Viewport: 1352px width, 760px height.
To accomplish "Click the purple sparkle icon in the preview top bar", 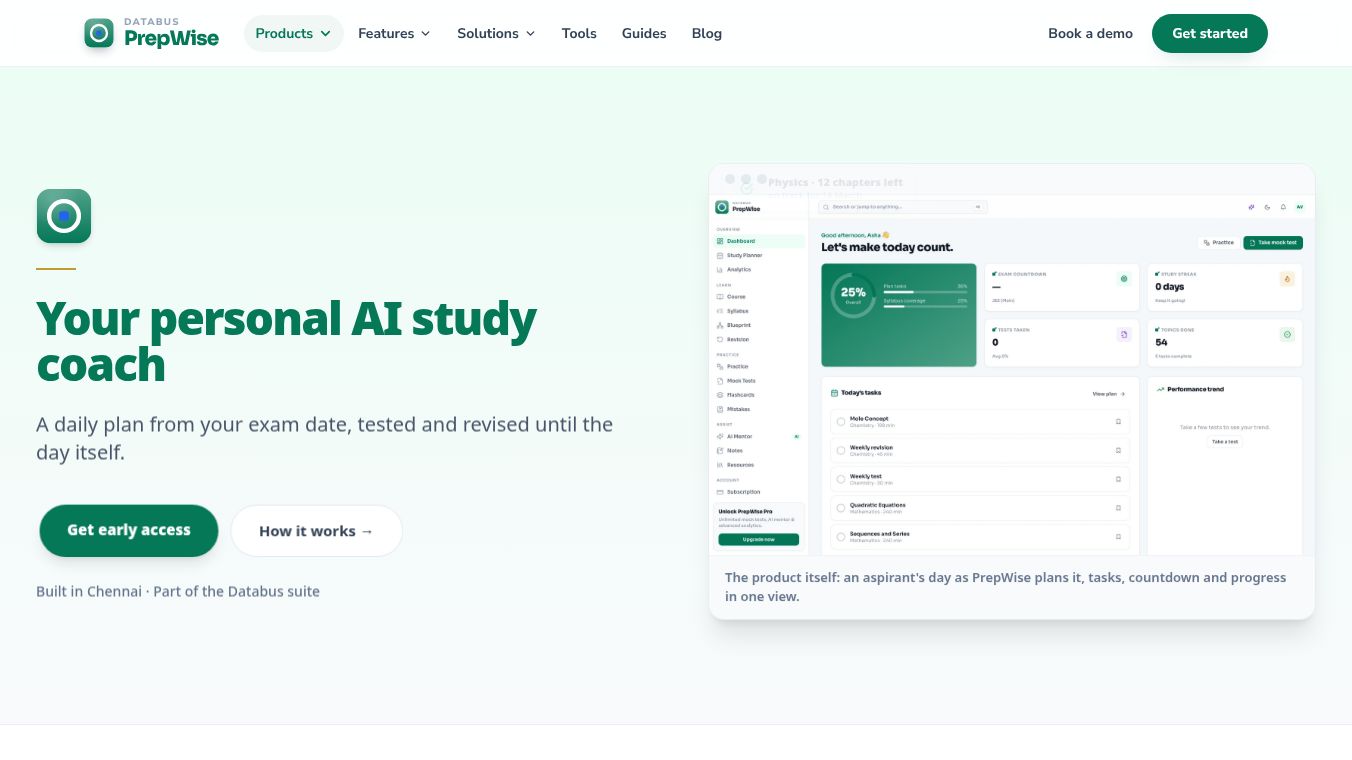I will coord(1251,207).
